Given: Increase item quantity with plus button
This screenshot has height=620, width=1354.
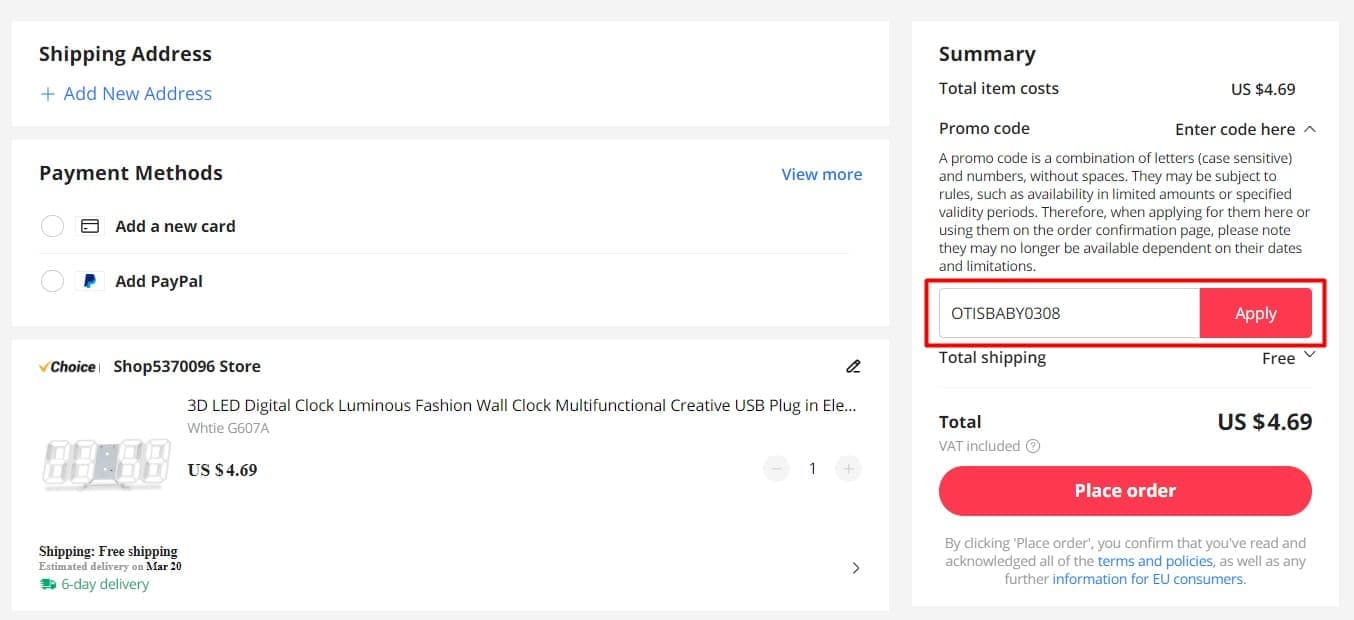Looking at the screenshot, I should click(848, 469).
